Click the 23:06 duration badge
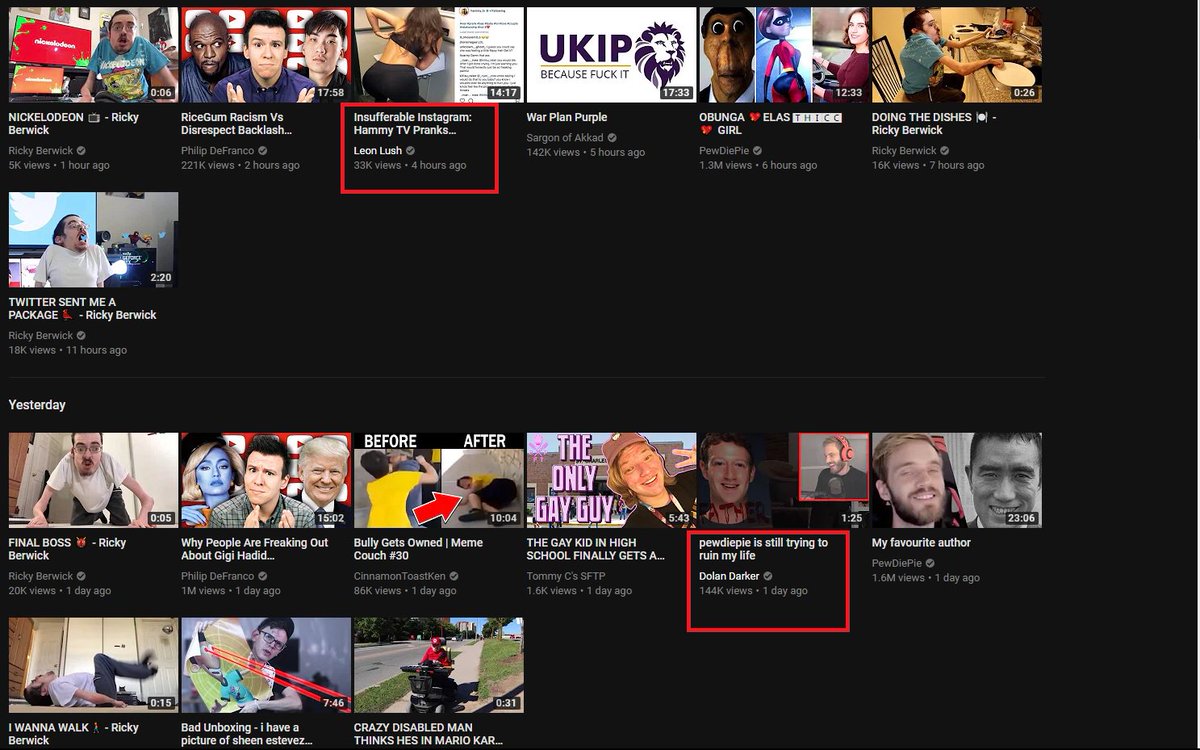The width and height of the screenshot is (1200, 750). (x=1021, y=518)
